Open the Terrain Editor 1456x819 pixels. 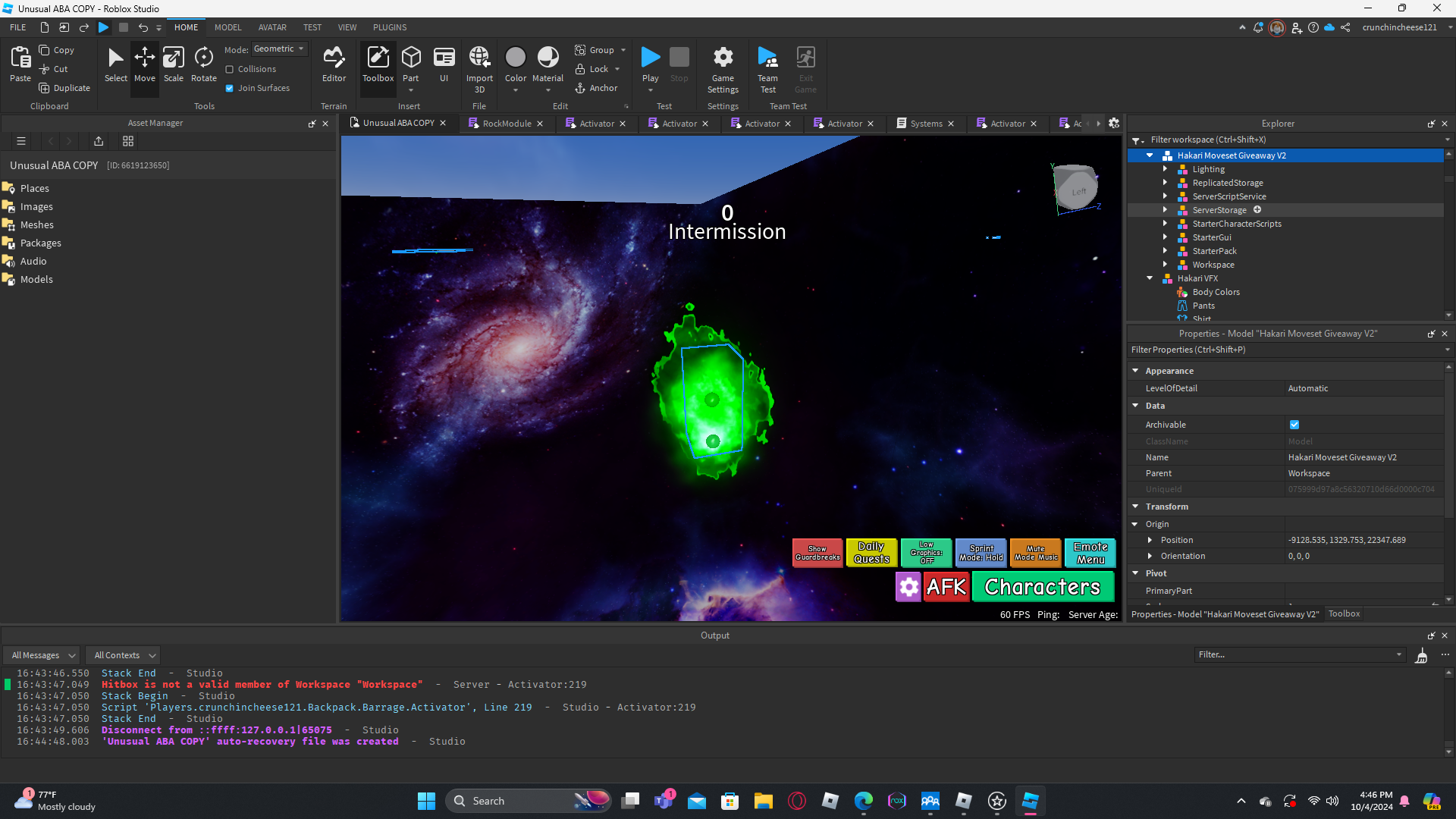click(x=334, y=64)
